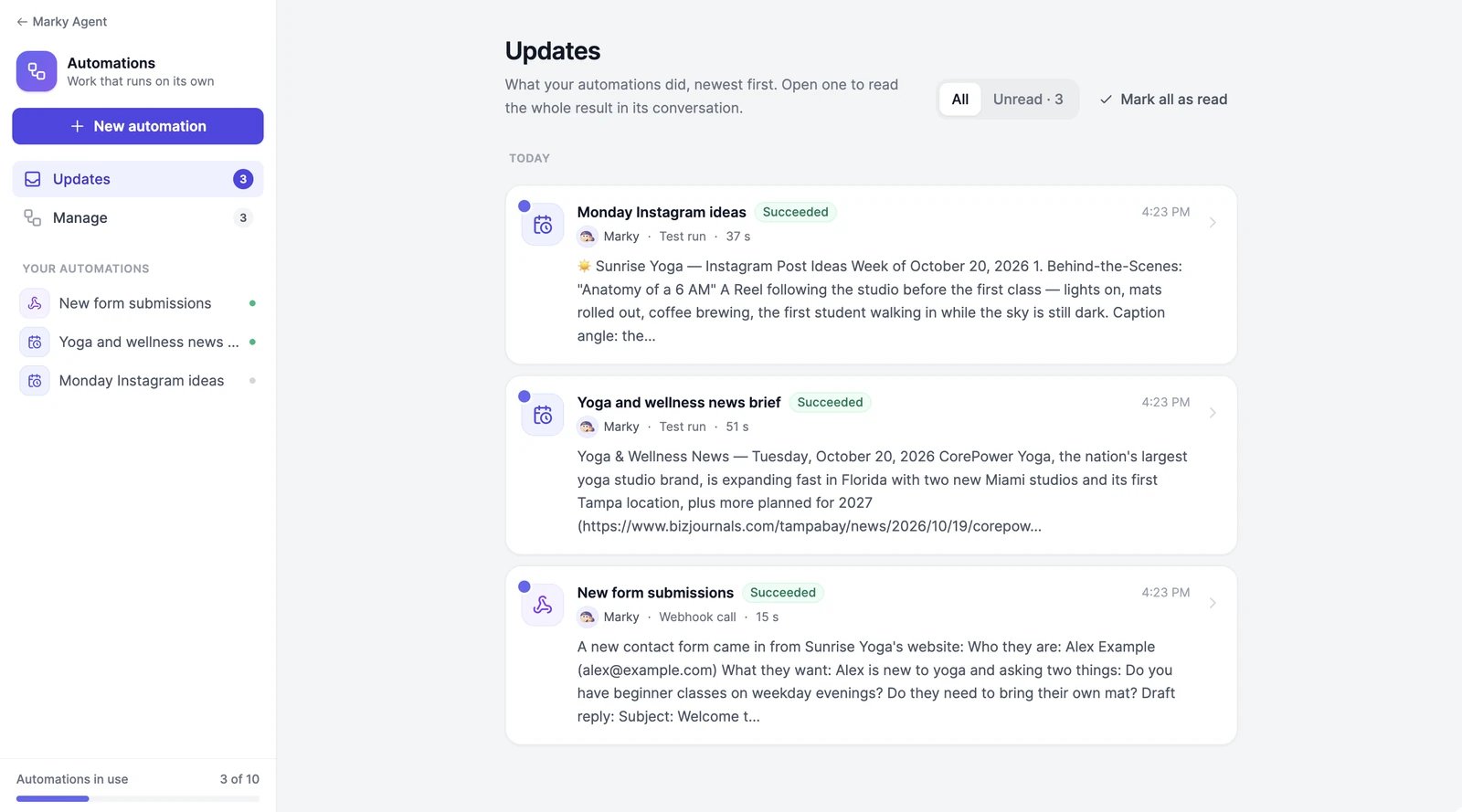This screenshot has width=1462, height=812.
Task: Click webhook icon on New form submissions card
Action: [x=543, y=606]
